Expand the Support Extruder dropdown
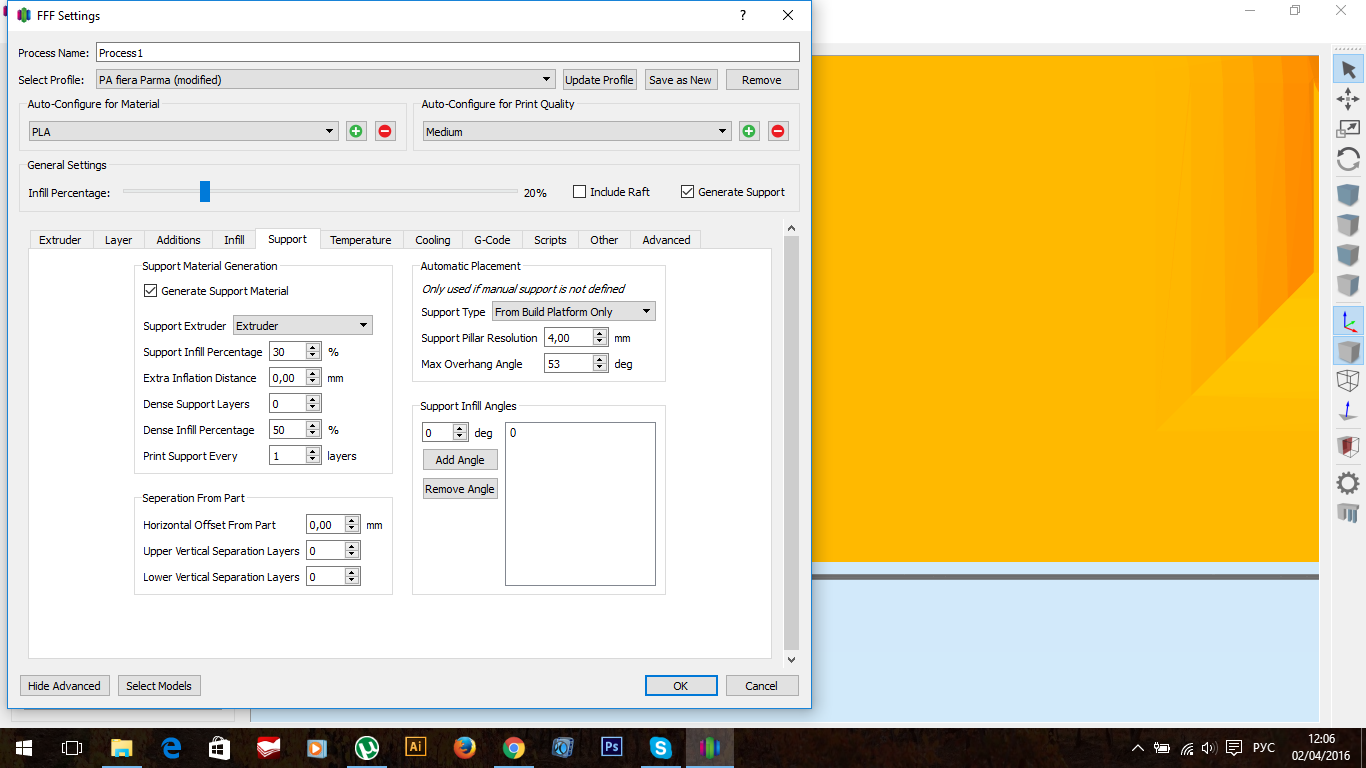 tap(302, 326)
